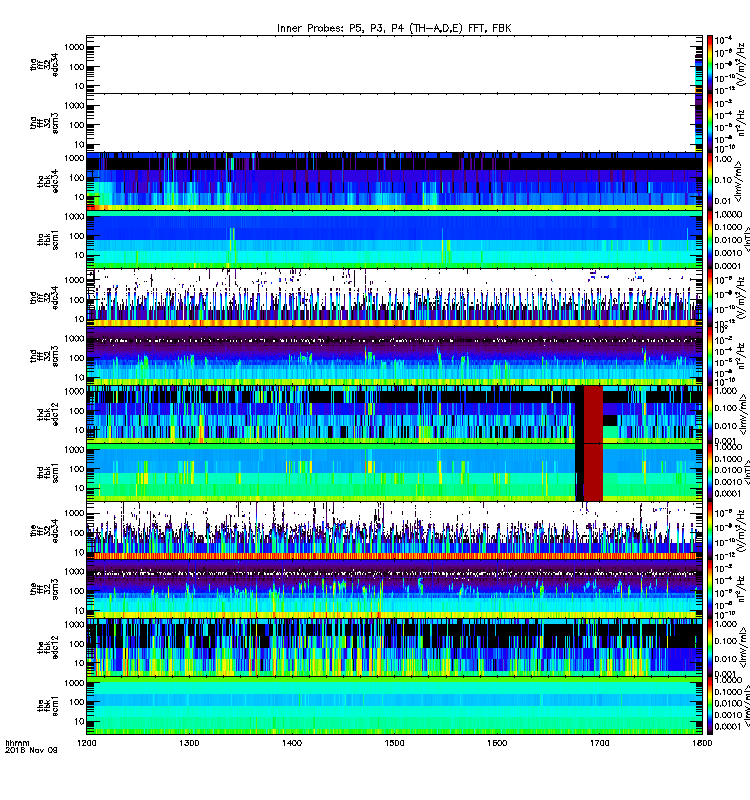
Task: Click the color bar beside tha fff edc34 panel
Action: pyautogui.click(x=710, y=64)
